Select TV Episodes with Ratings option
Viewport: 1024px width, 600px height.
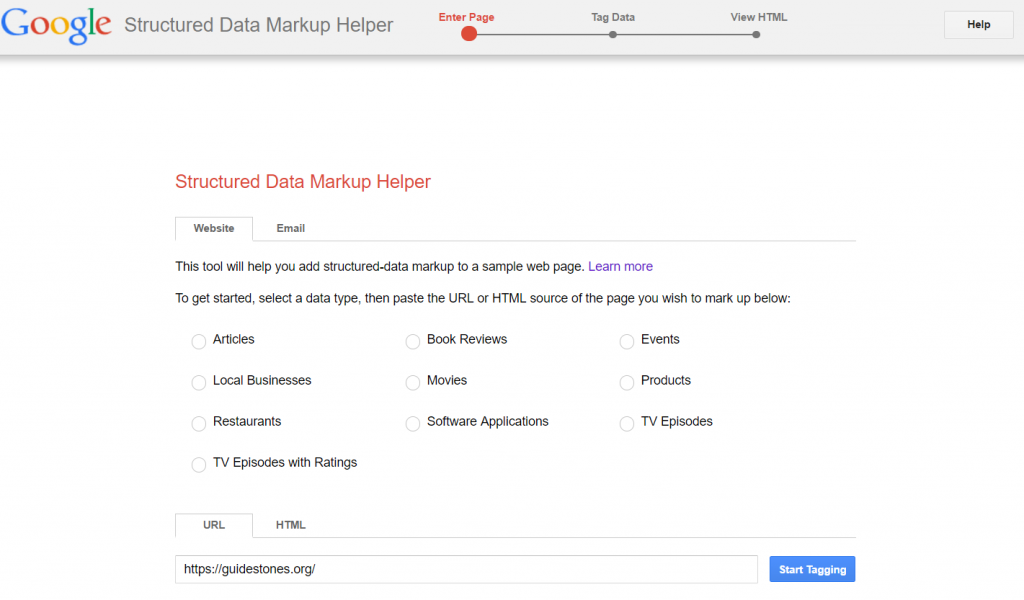point(199,465)
